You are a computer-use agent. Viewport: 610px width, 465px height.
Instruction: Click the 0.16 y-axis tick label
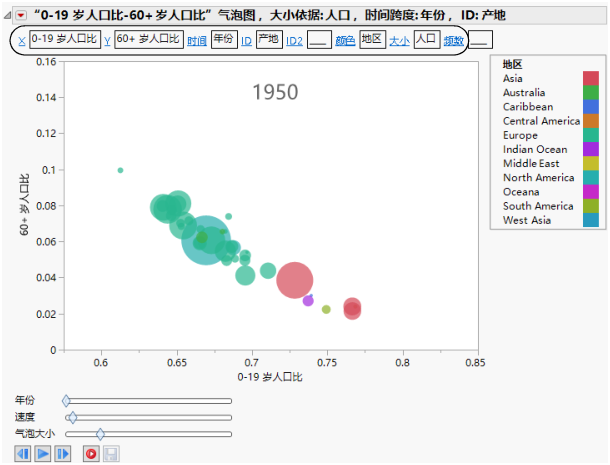[x=46, y=61]
